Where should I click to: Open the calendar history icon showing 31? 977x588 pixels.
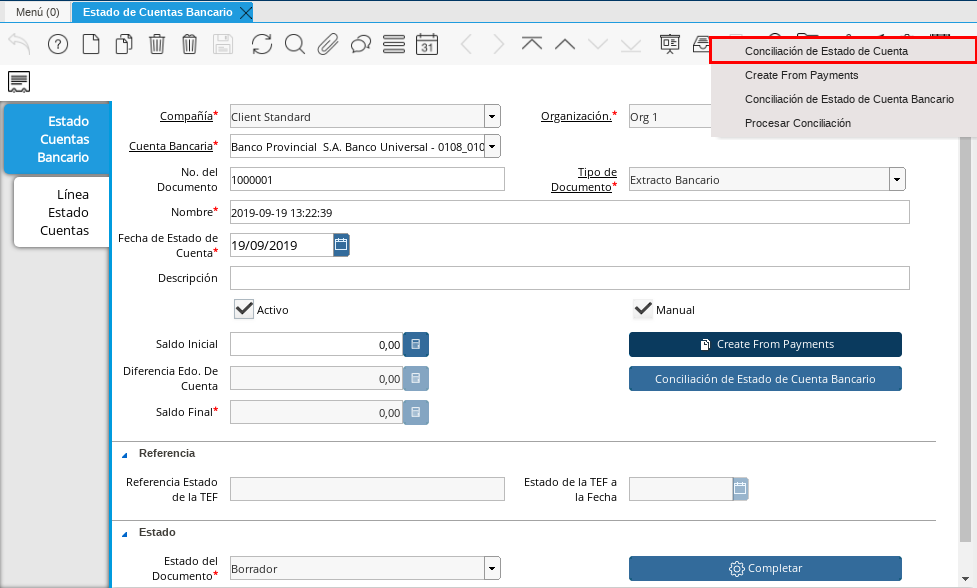pyautogui.click(x=427, y=44)
